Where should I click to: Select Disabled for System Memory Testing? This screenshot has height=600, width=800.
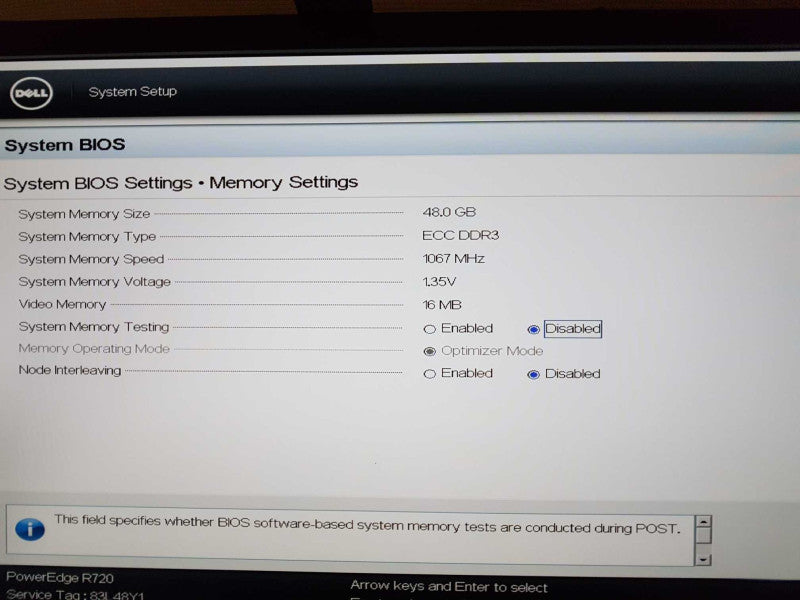pos(533,330)
